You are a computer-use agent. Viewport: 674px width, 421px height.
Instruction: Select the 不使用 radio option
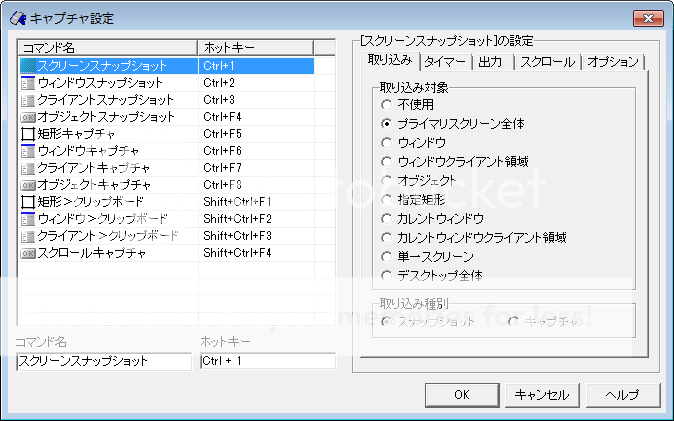[x=386, y=104]
